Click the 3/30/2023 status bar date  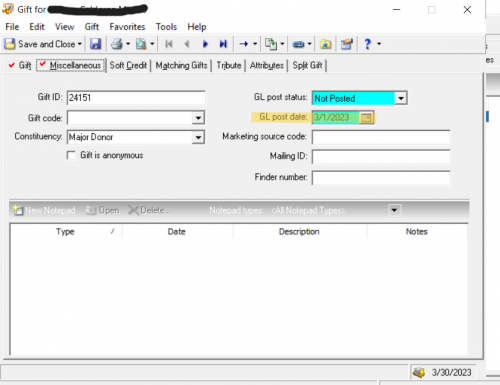point(451,372)
